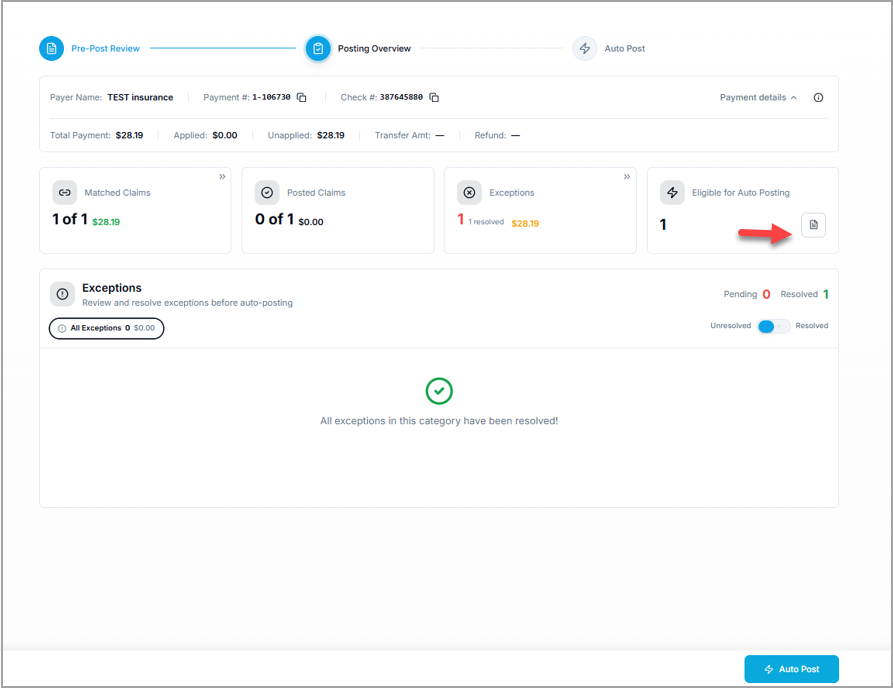Screen dimensions: 893x688
Task: Click the Matched Claims link icon
Action: tap(65, 193)
